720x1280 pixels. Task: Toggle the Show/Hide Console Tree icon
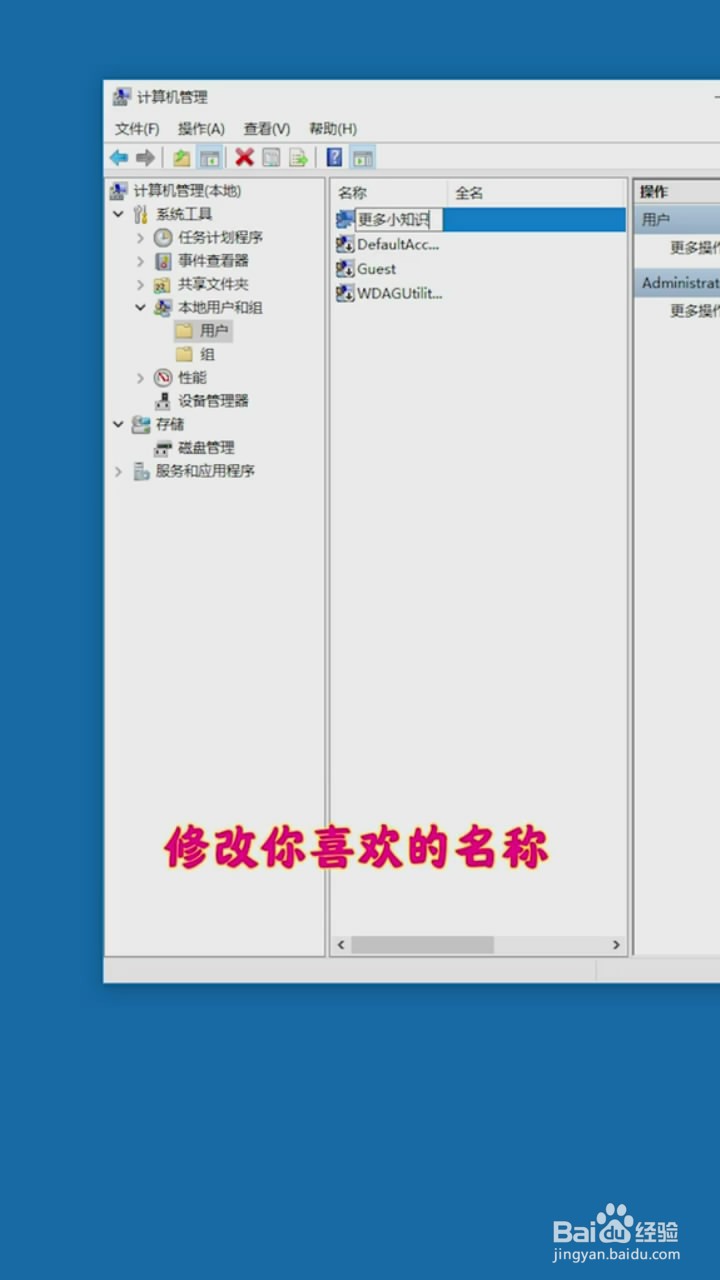click(x=210, y=158)
